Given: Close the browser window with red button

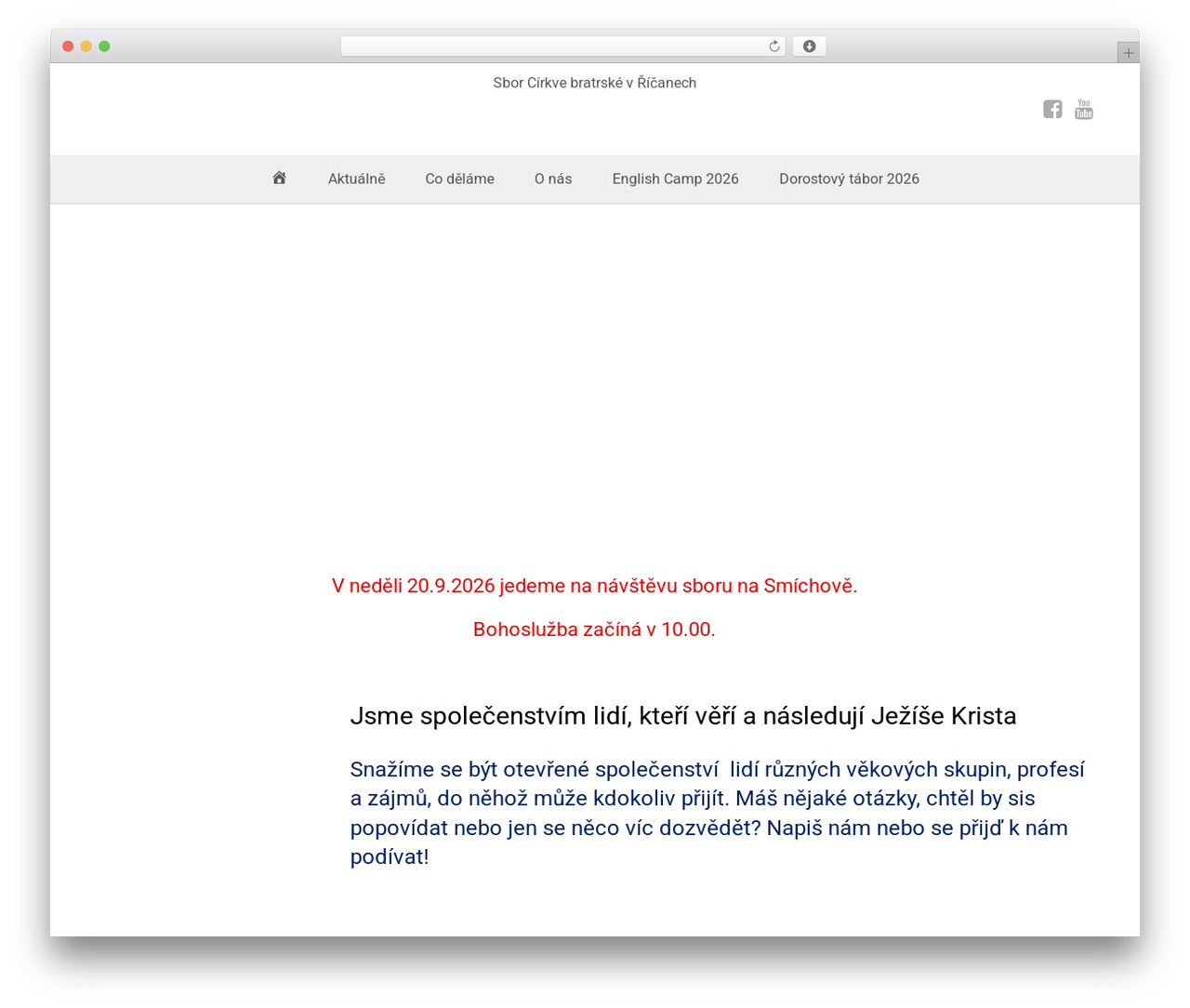Looking at the screenshot, I should point(68,46).
